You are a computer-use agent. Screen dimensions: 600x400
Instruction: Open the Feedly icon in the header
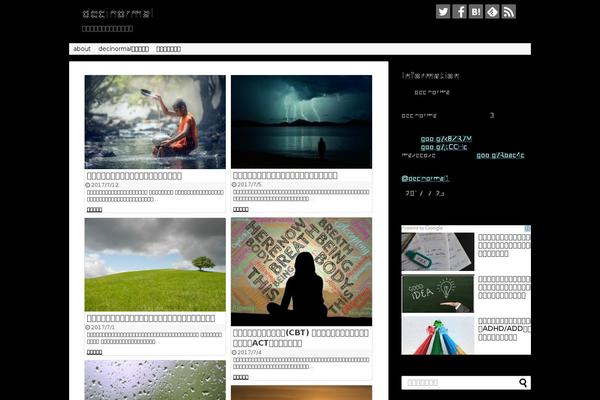click(x=492, y=11)
